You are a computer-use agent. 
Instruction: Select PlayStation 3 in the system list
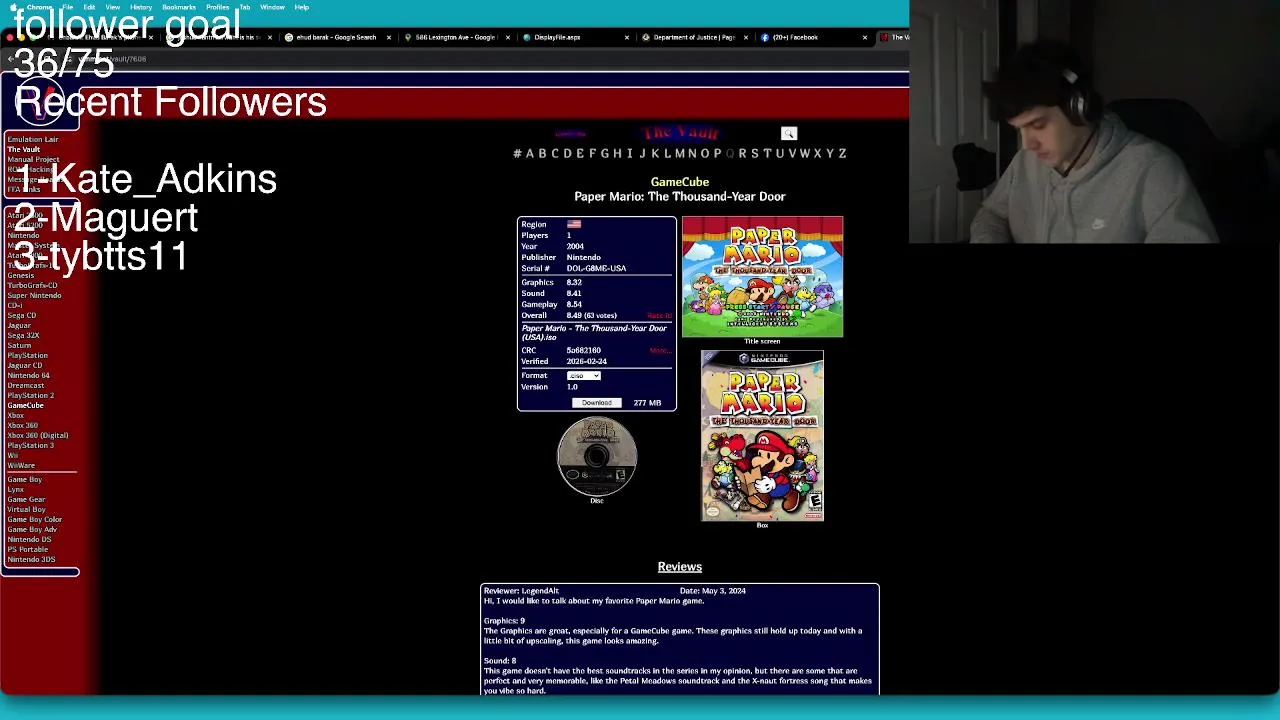coord(31,445)
